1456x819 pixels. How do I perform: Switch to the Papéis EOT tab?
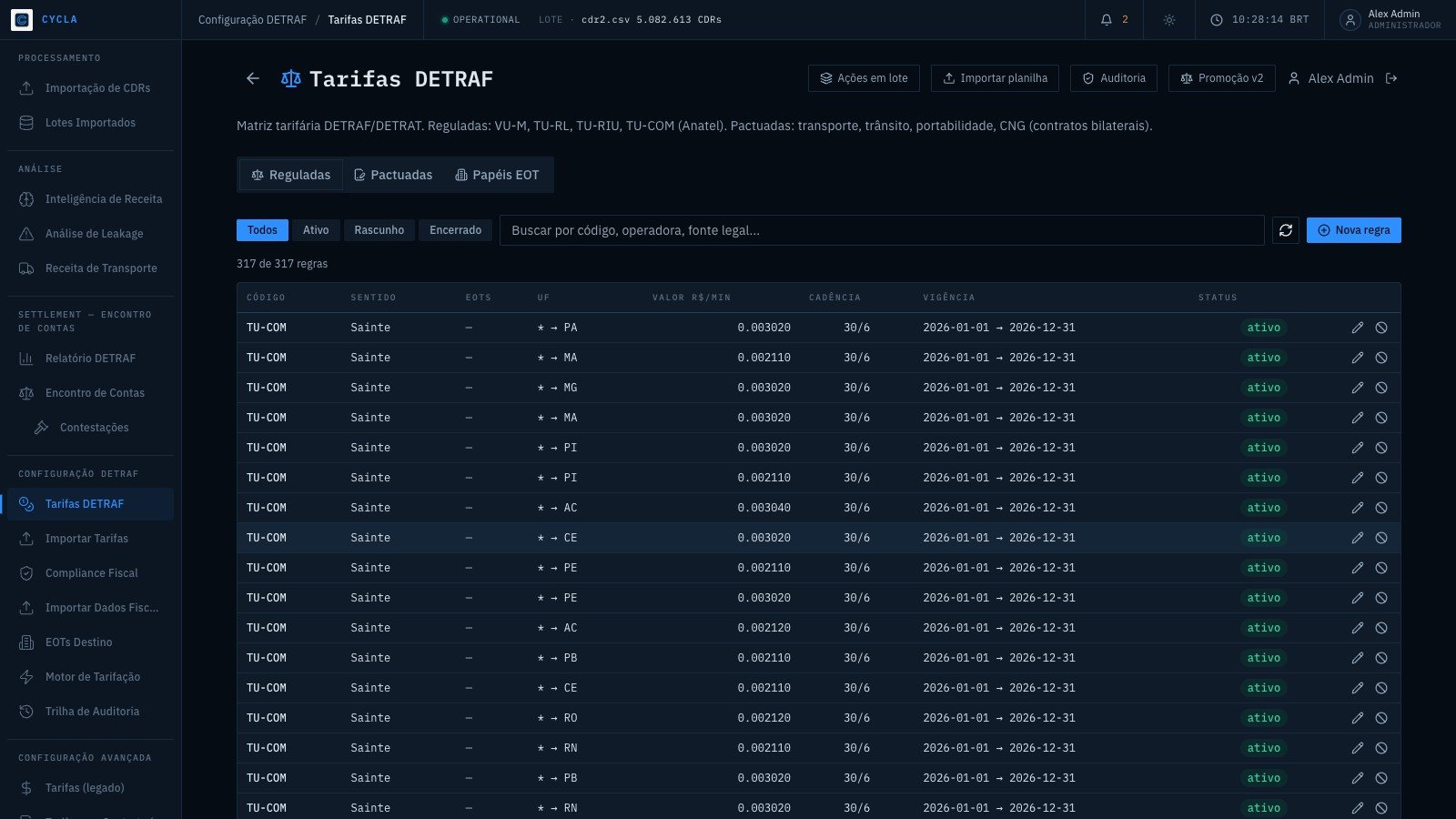[x=498, y=175]
